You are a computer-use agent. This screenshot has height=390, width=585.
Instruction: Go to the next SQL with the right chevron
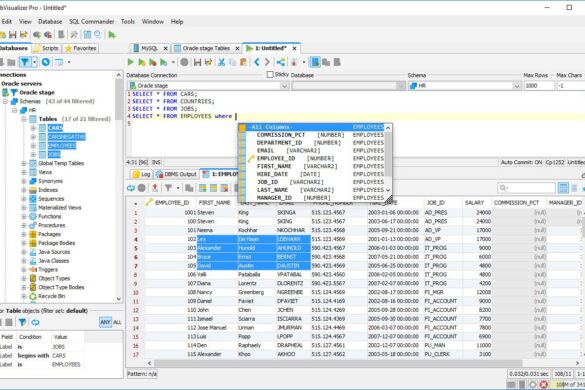click(x=267, y=62)
